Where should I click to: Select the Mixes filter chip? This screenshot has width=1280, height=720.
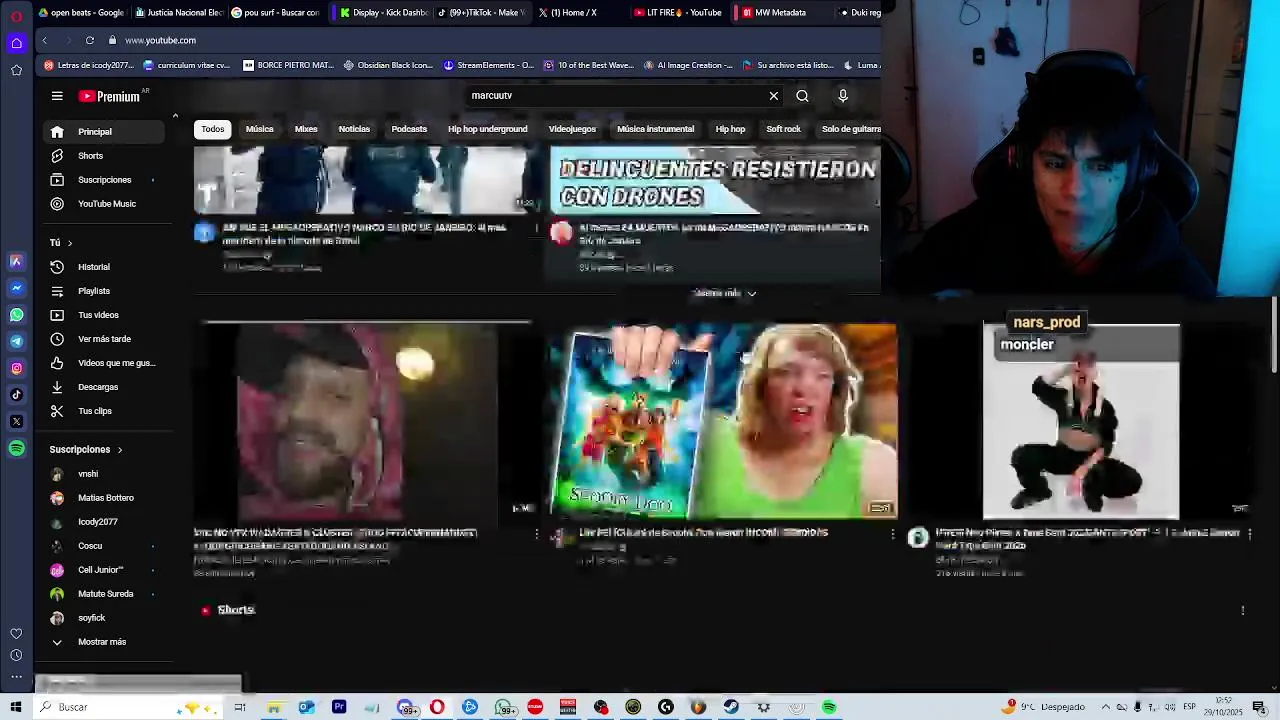(x=306, y=129)
